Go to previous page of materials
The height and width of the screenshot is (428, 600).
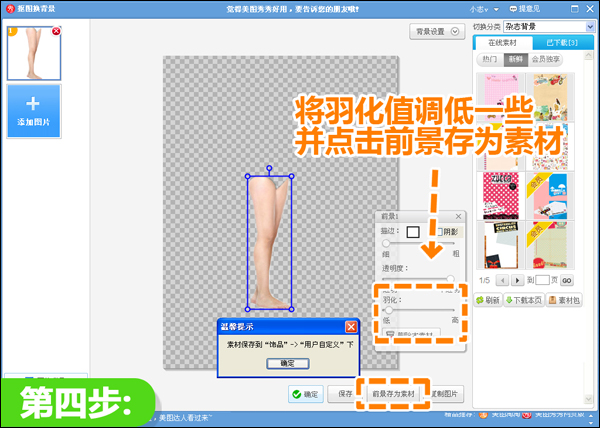pos(503,281)
